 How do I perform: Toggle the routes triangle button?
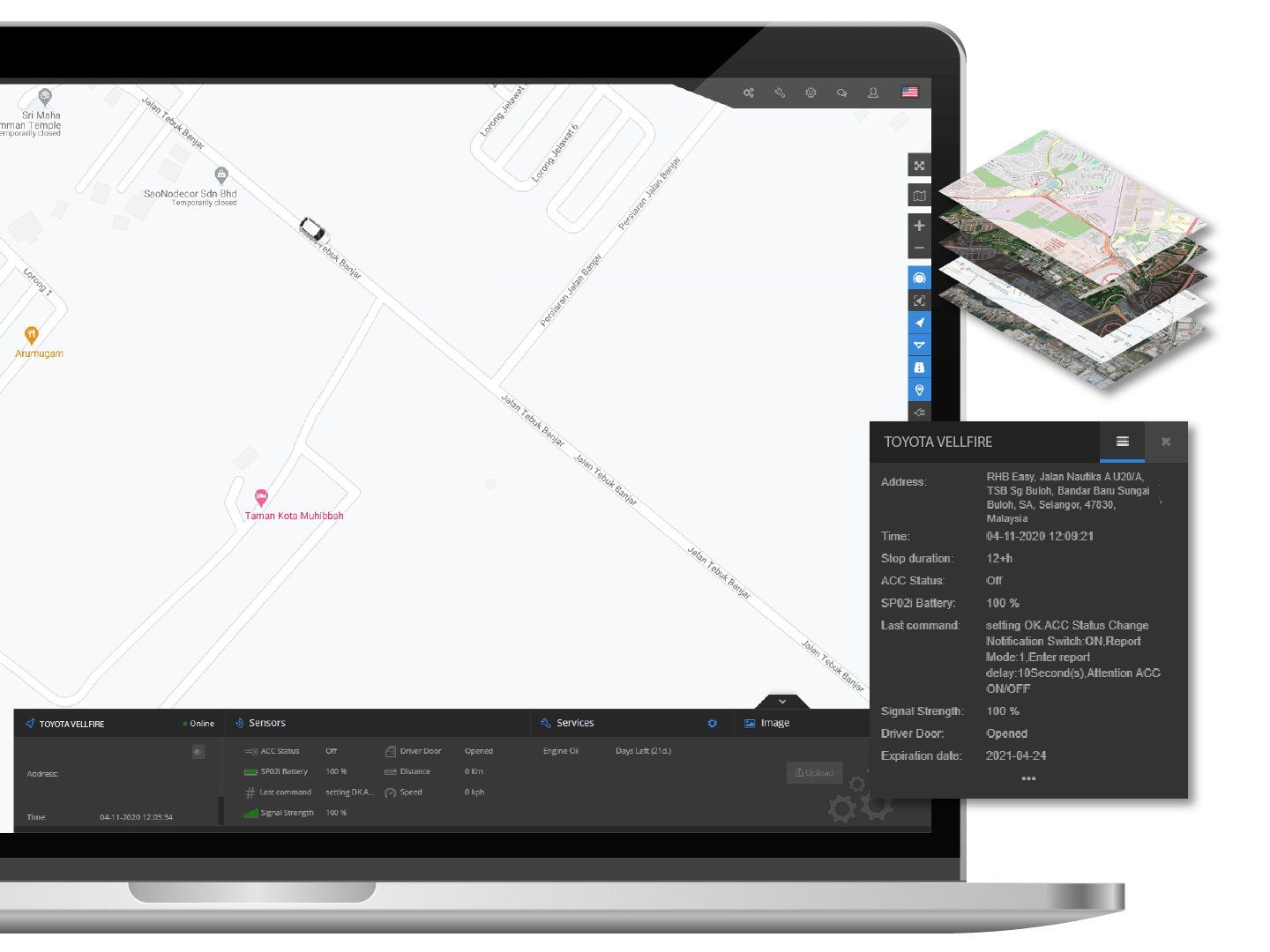(x=919, y=345)
